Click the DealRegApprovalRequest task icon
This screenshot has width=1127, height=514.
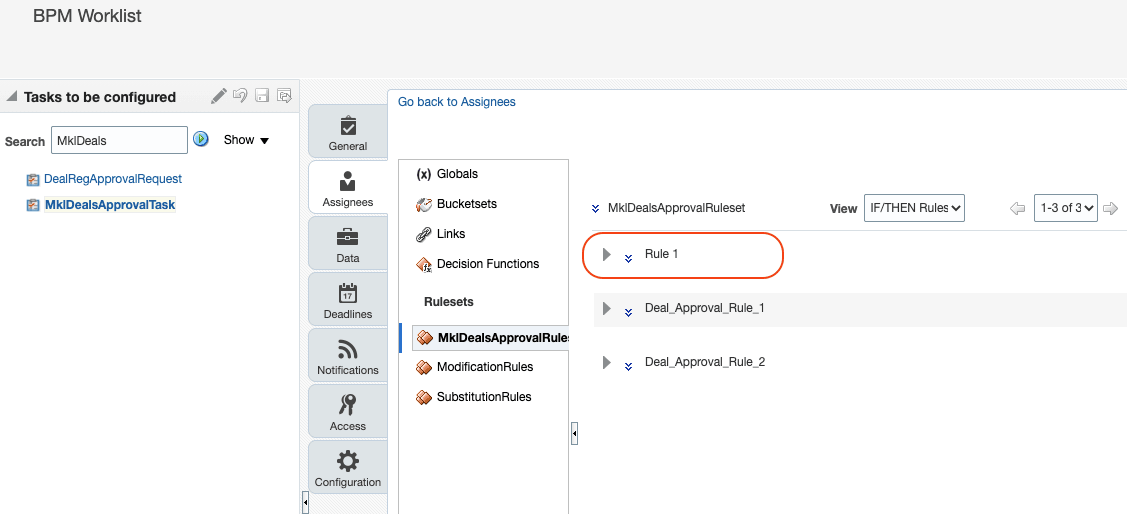pyautogui.click(x=33, y=180)
